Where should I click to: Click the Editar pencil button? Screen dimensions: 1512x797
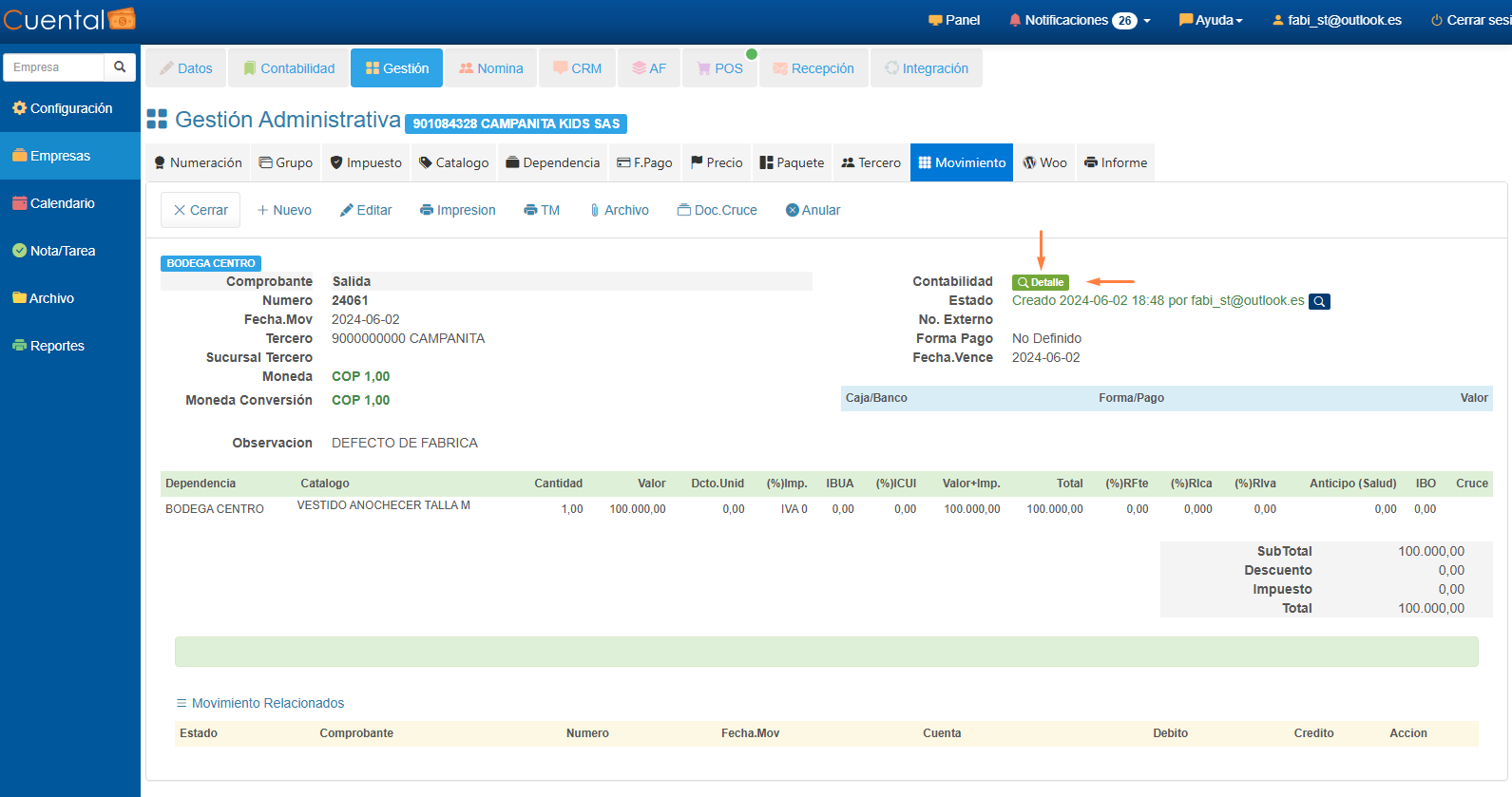pos(366,210)
